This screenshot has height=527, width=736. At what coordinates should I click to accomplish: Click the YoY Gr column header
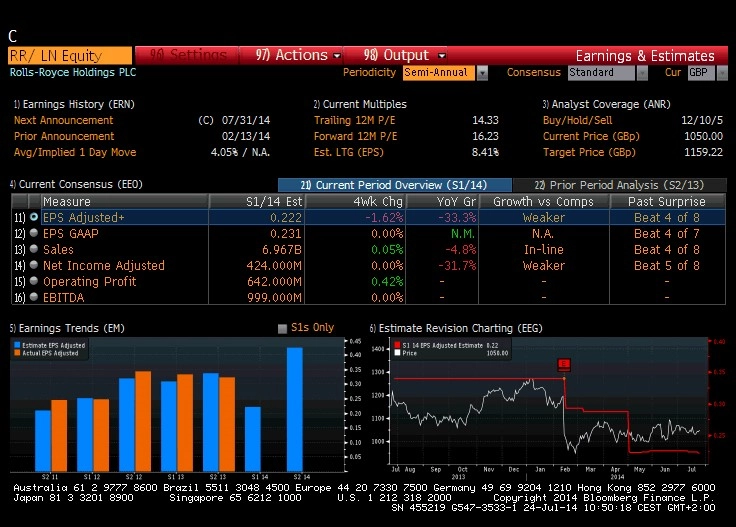click(x=442, y=201)
